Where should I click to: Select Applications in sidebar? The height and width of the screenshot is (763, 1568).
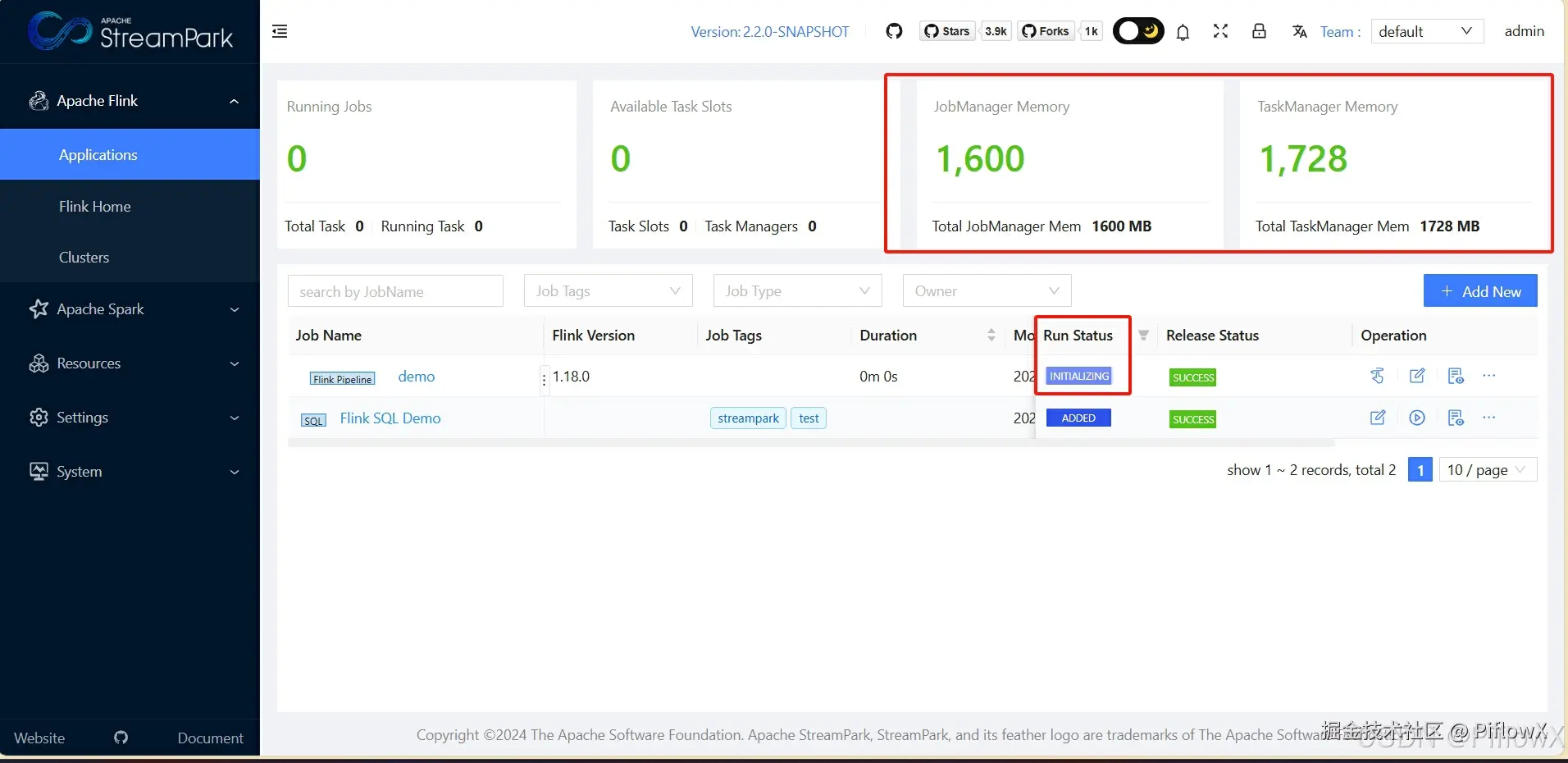(130, 154)
